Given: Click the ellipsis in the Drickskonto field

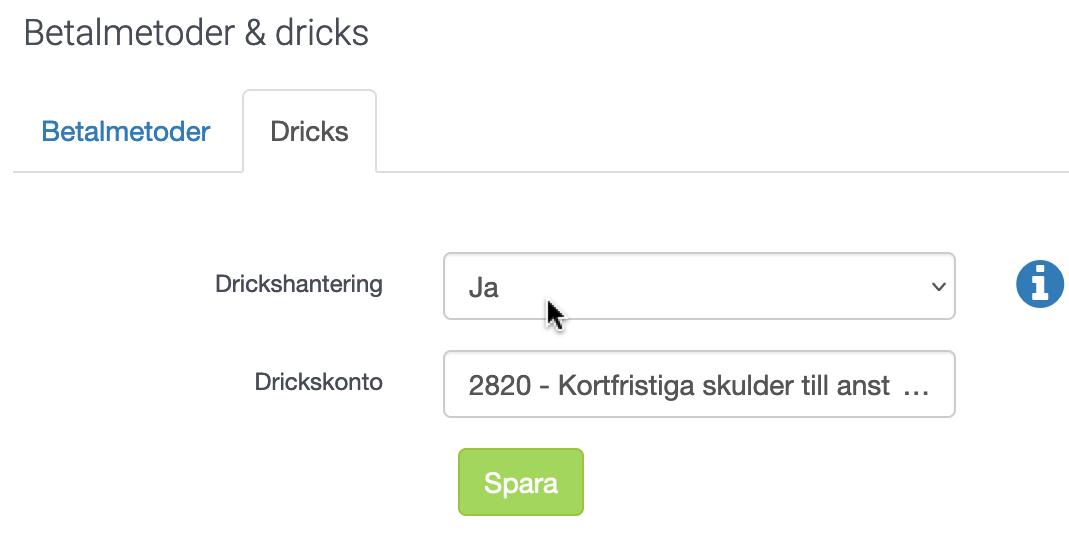Looking at the screenshot, I should pyautogui.click(x=915, y=390).
